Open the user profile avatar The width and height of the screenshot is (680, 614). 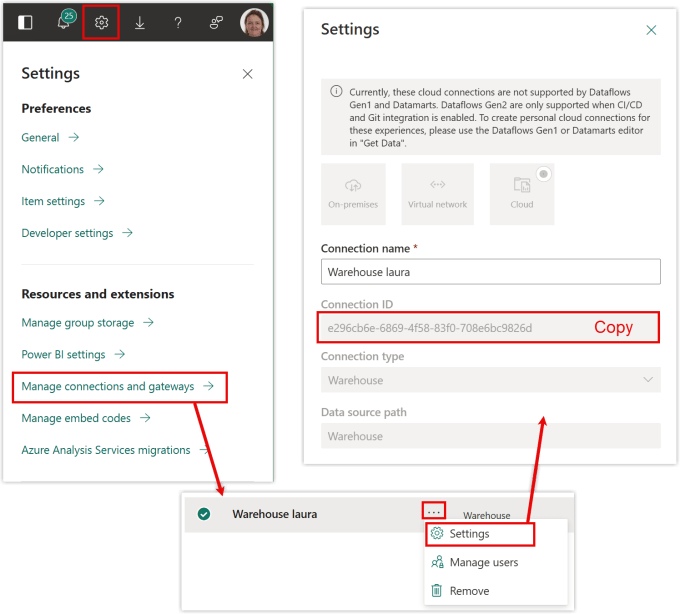click(x=254, y=22)
